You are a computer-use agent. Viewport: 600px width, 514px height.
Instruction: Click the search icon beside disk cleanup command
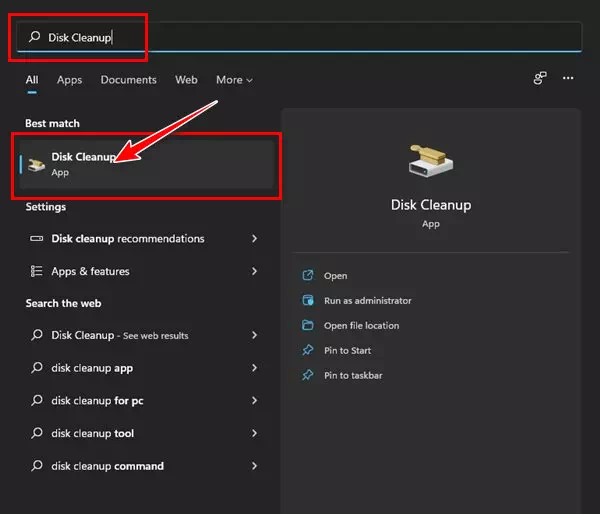click(x=37, y=466)
